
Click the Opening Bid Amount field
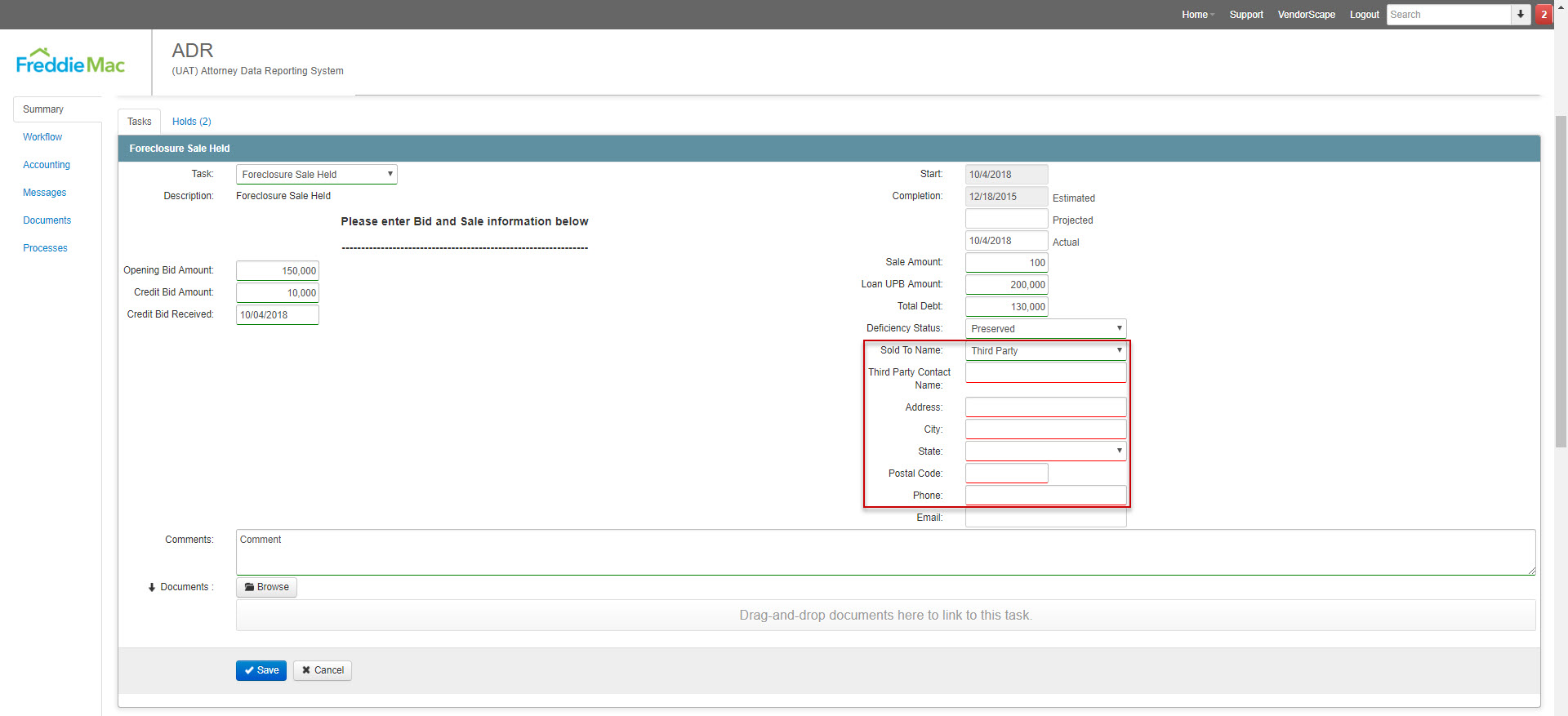(x=278, y=271)
